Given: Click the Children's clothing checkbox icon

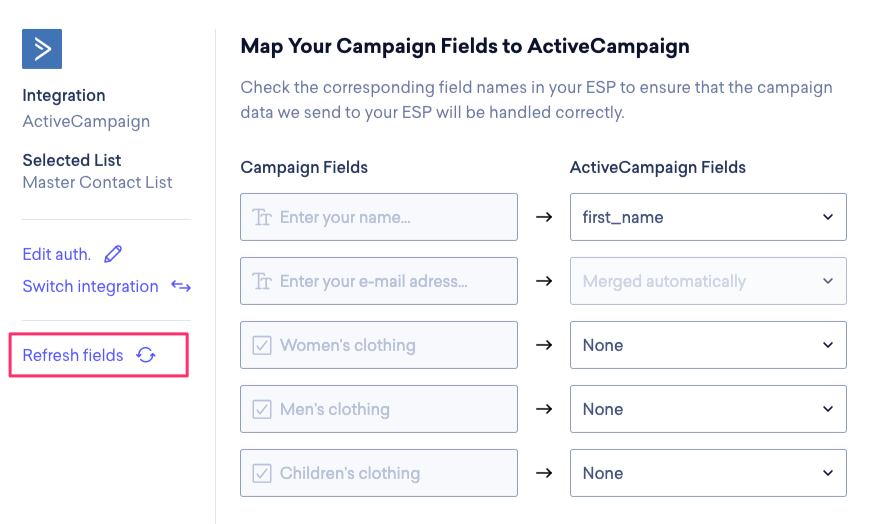Looking at the screenshot, I should 262,473.
